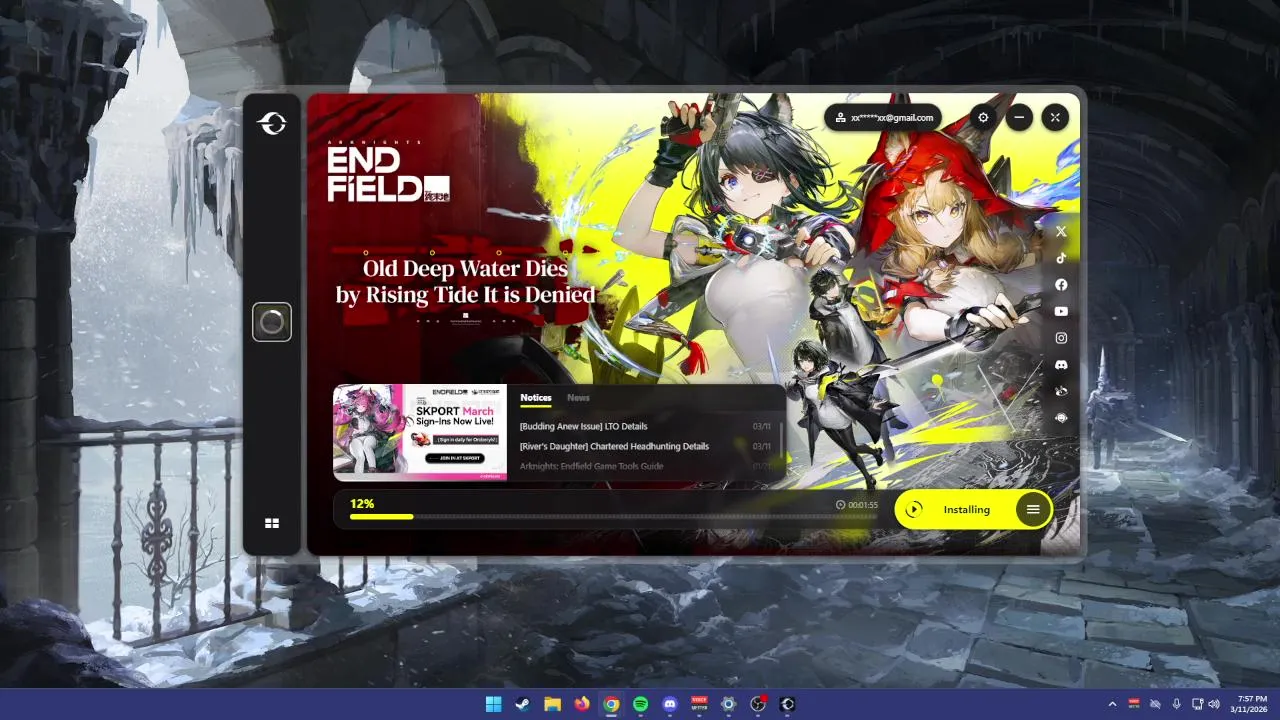This screenshot has height=720, width=1280.
Task: Click the Endfield logo on banner
Action: point(388,172)
